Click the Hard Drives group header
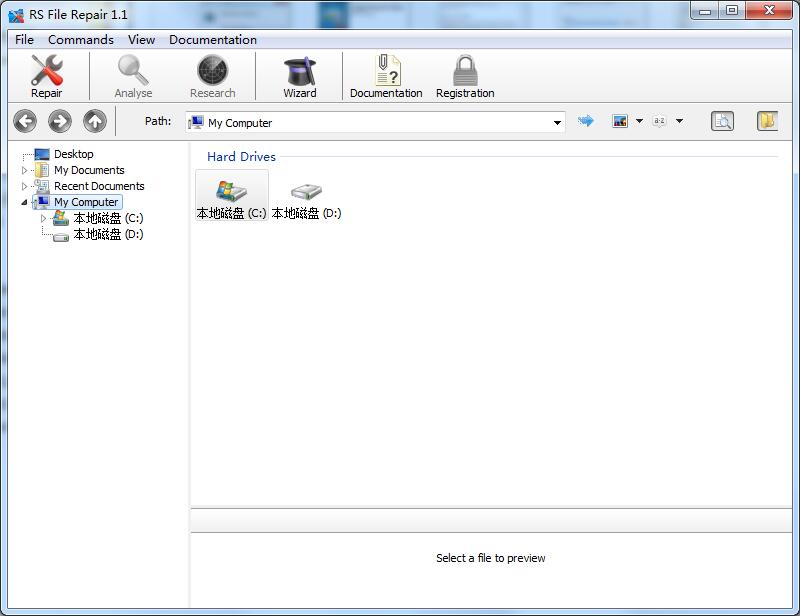 (x=241, y=157)
